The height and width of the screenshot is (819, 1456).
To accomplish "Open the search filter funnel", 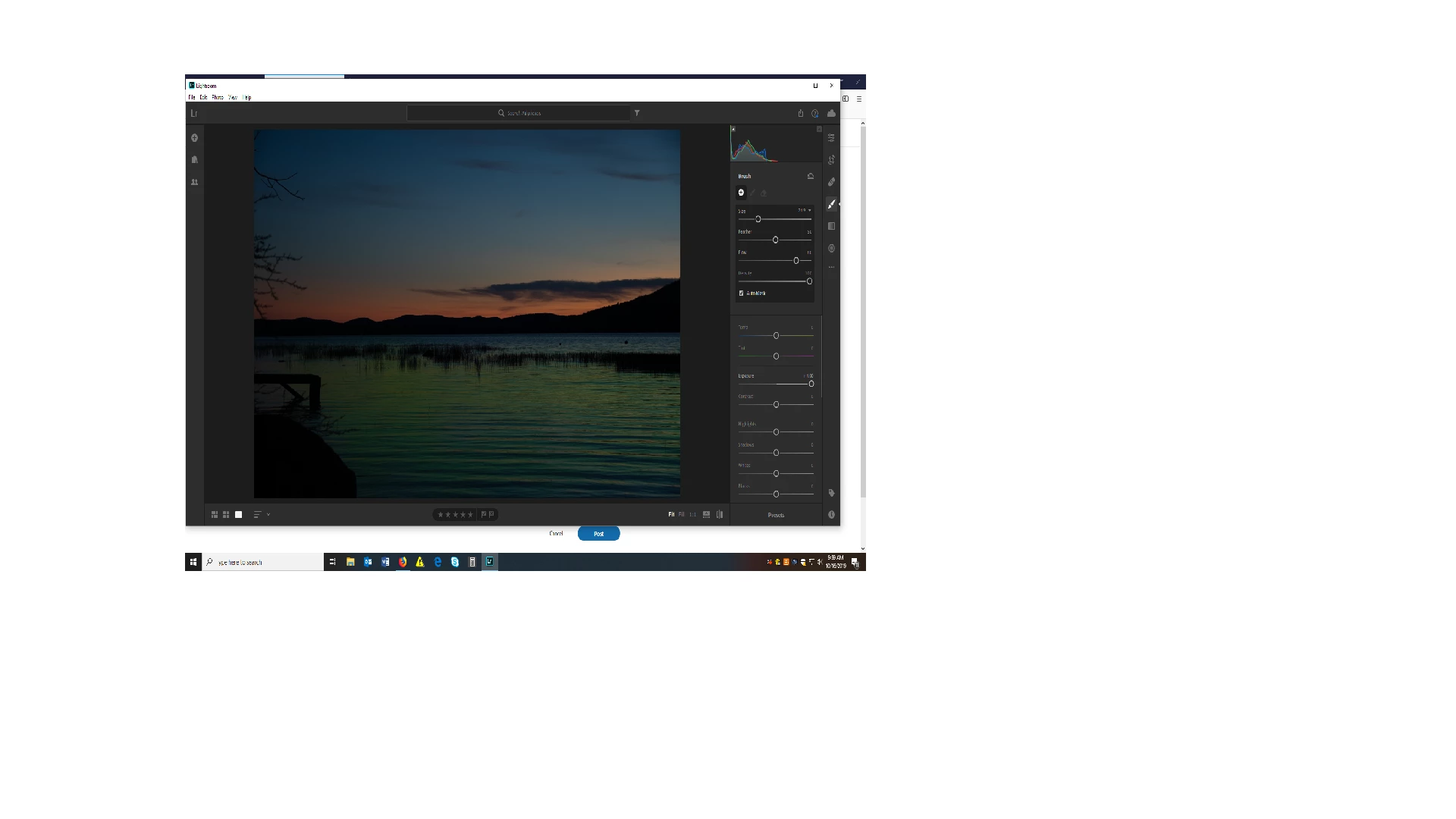I will 637,113.
